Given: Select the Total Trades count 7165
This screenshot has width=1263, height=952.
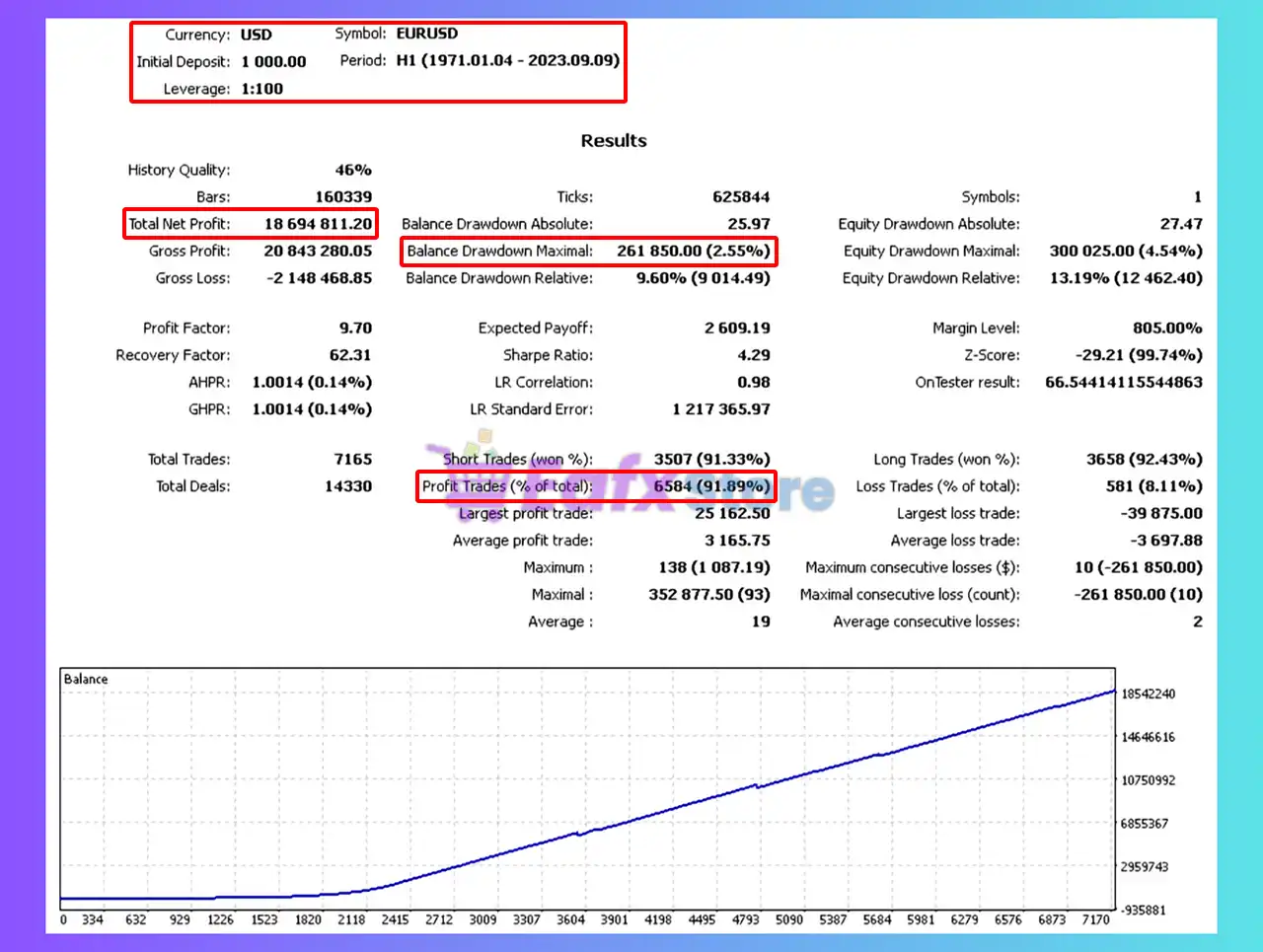Looking at the screenshot, I should pyautogui.click(x=352, y=460).
